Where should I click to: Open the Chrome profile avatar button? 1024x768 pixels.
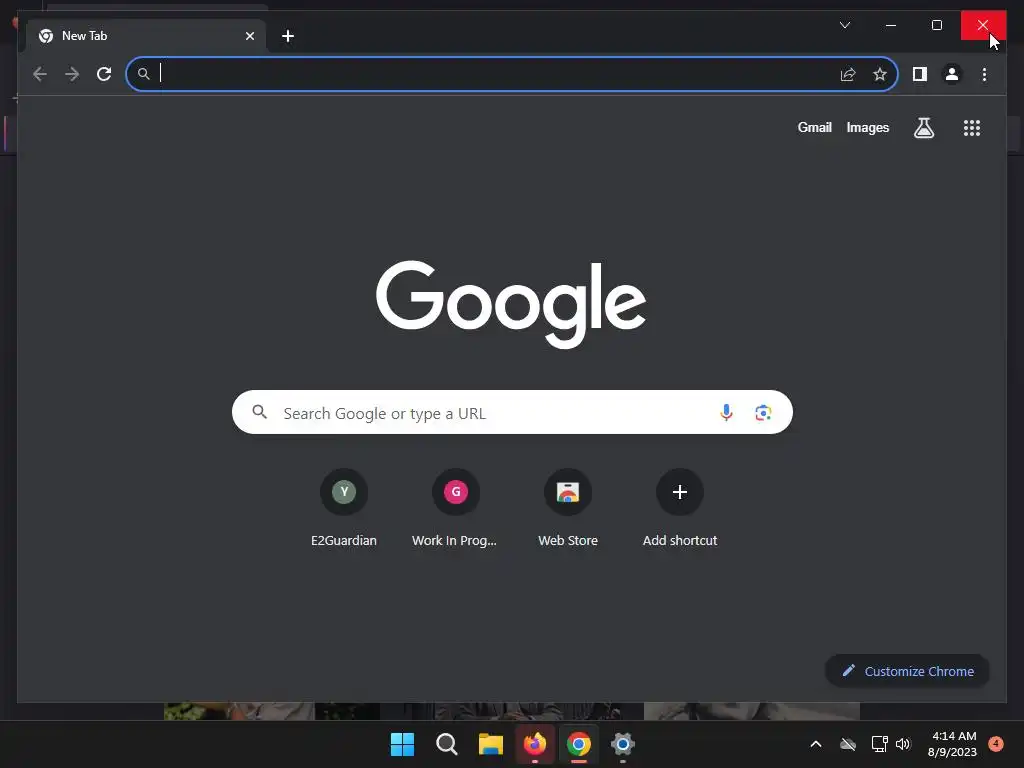[x=952, y=74]
